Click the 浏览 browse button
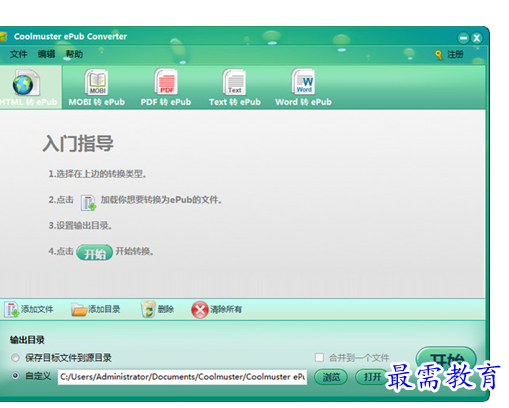Screen dimensions: 509x408 click(331, 377)
